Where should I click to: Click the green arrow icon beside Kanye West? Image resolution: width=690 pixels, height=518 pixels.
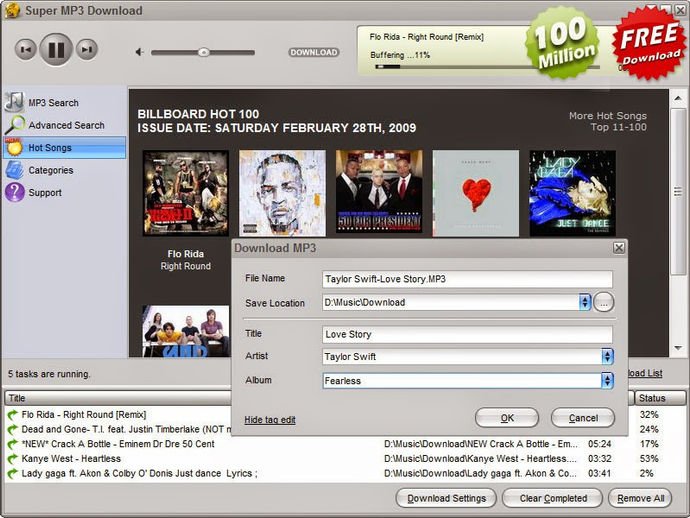coord(13,459)
